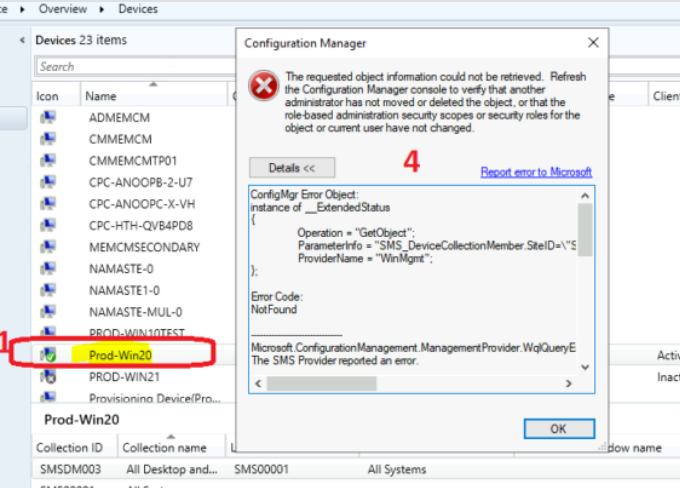This screenshot has height=488, width=680.
Task: Click the vertical scrollbar thumb in the details box
Action: click(x=585, y=230)
